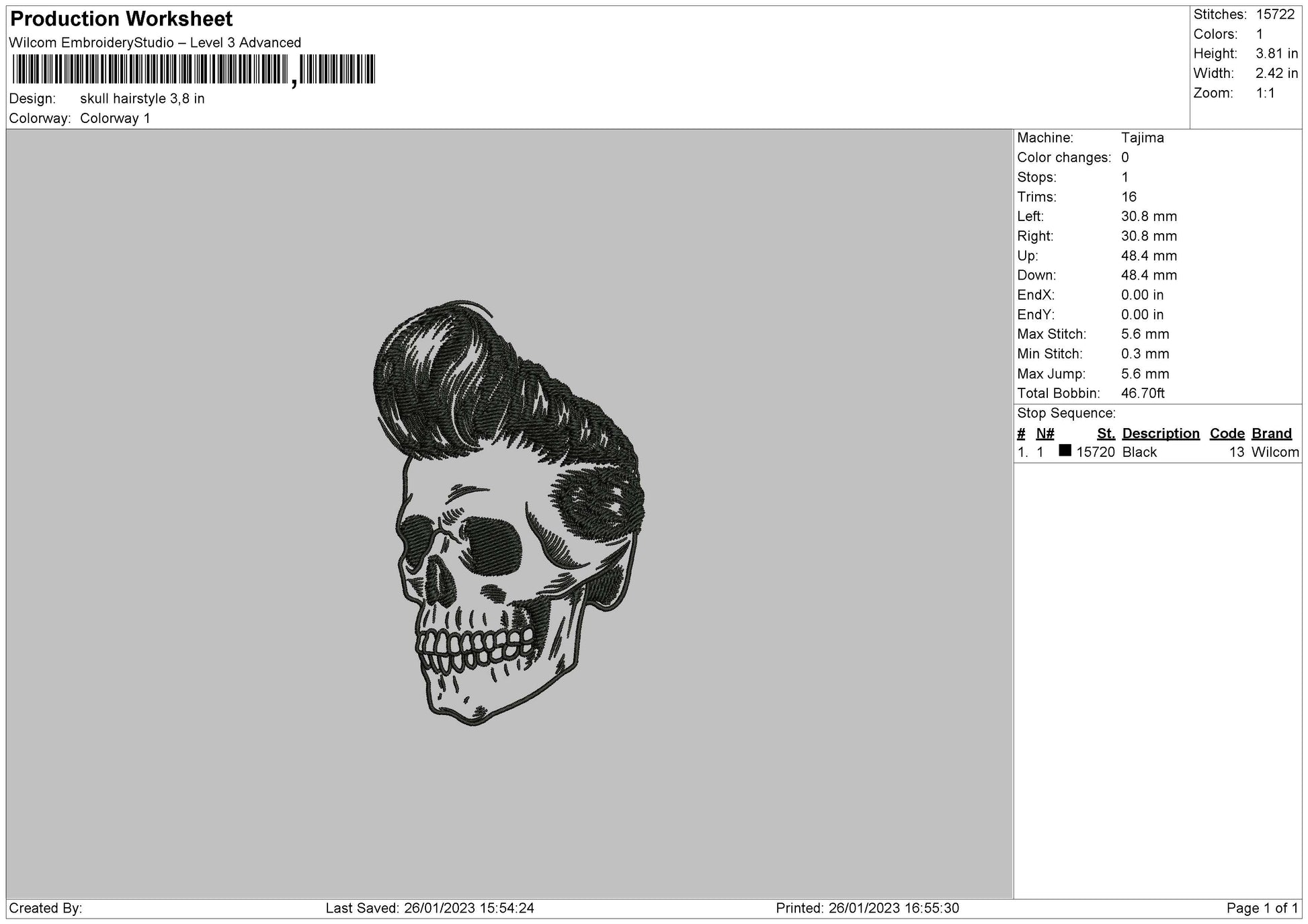1308x924 pixels.
Task: Click the Production Worksheet title
Action: tap(122, 19)
